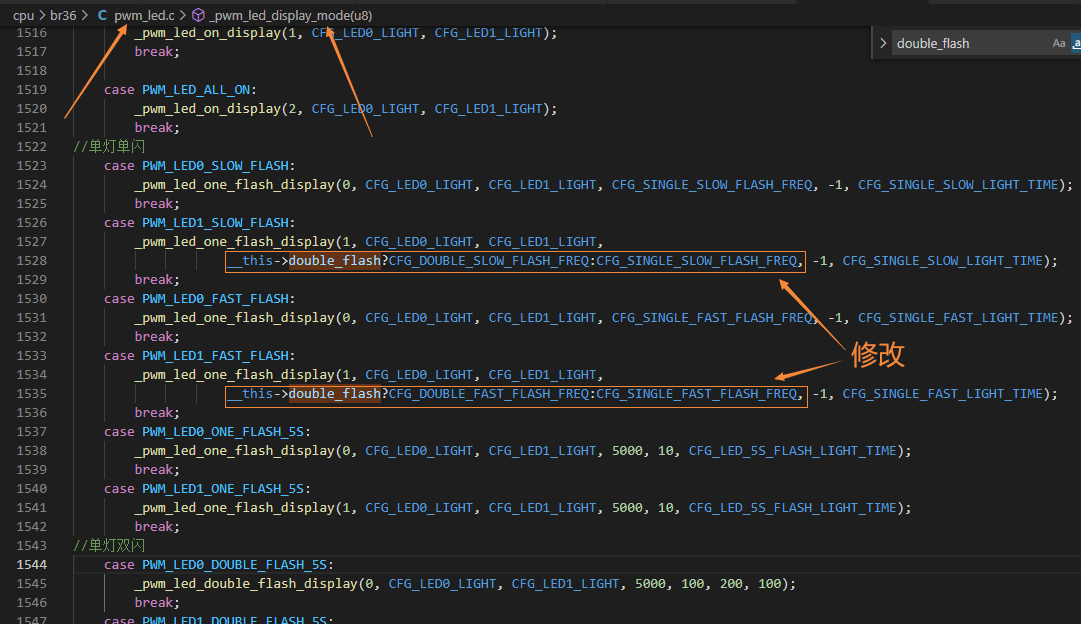Click the PWM_LED1_FAST_FLASH case label
The height and width of the screenshot is (624, 1081).
click(x=215, y=356)
